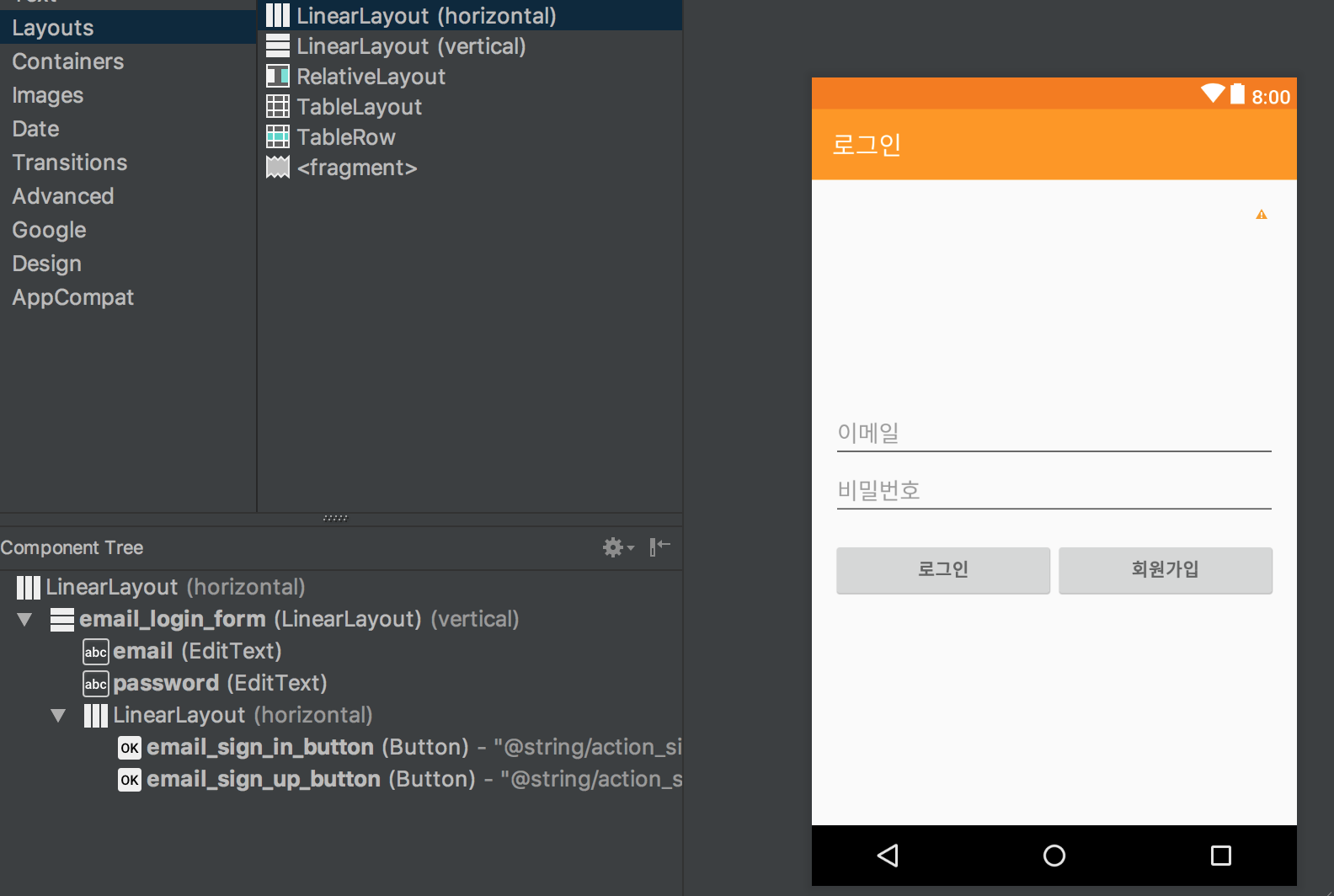This screenshot has width=1334, height=896.
Task: Select email_sign_in_button tree row
Action: pos(341,747)
